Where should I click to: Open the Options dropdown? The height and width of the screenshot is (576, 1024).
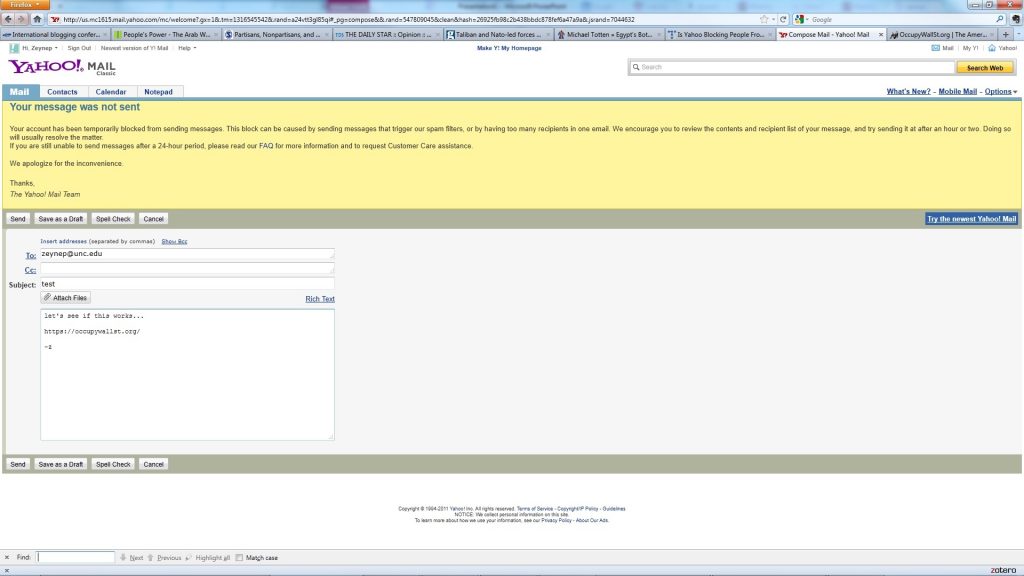click(1000, 91)
